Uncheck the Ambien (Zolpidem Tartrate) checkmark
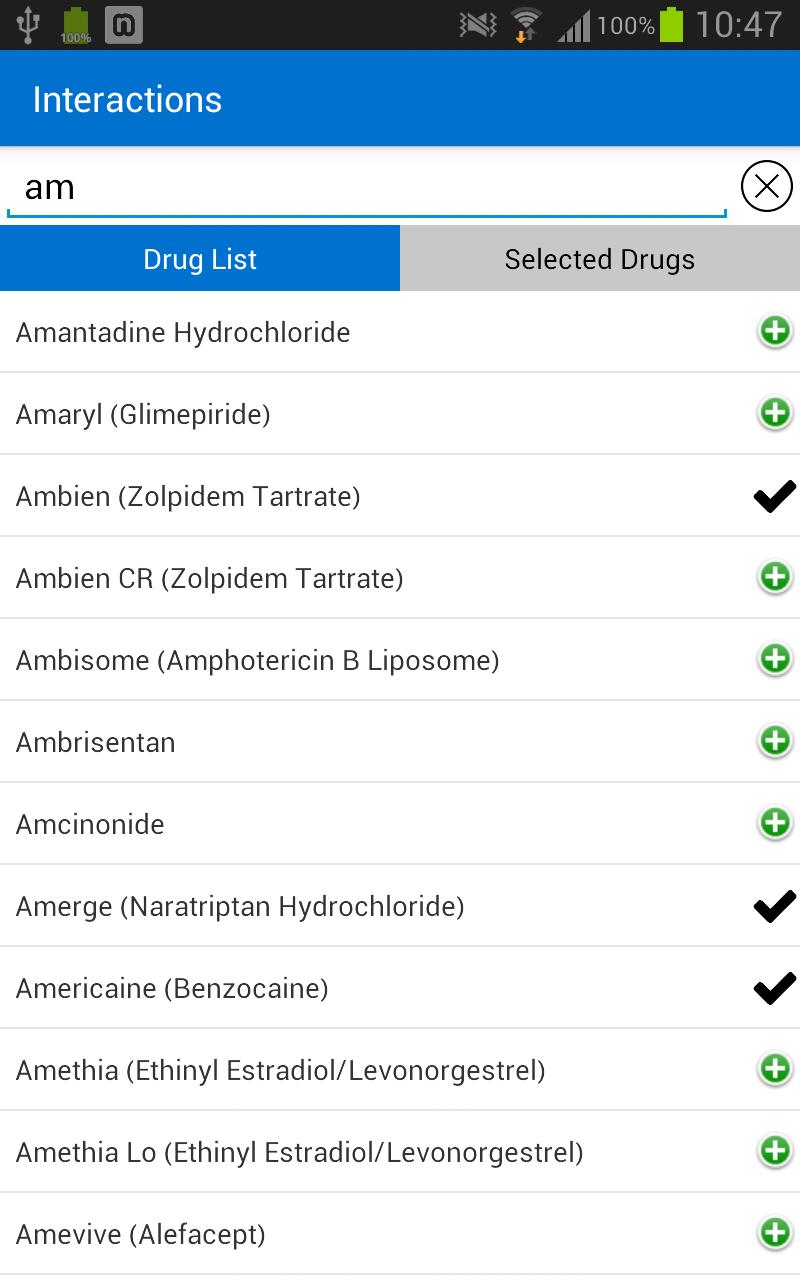 point(775,496)
